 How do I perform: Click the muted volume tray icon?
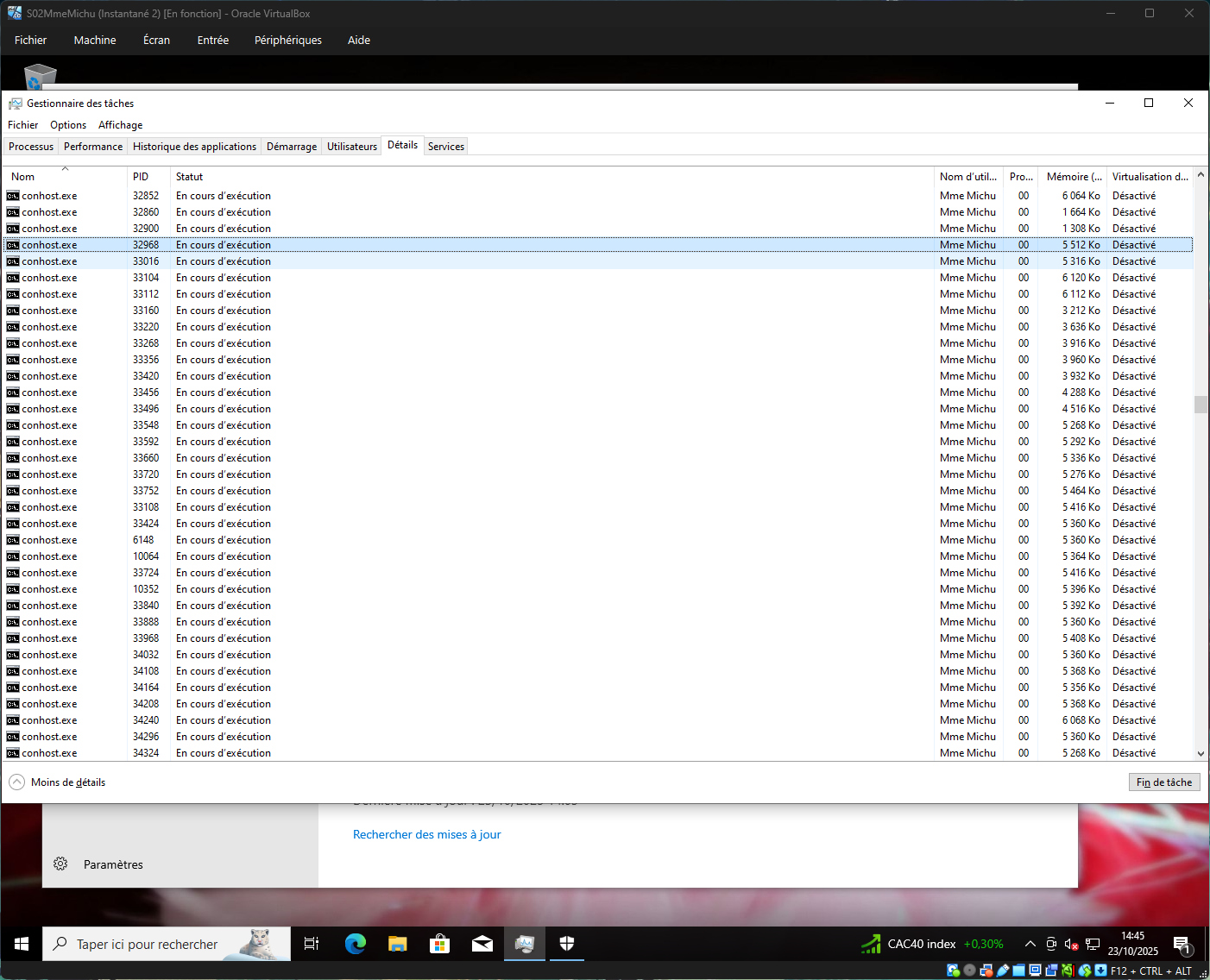[1071, 944]
